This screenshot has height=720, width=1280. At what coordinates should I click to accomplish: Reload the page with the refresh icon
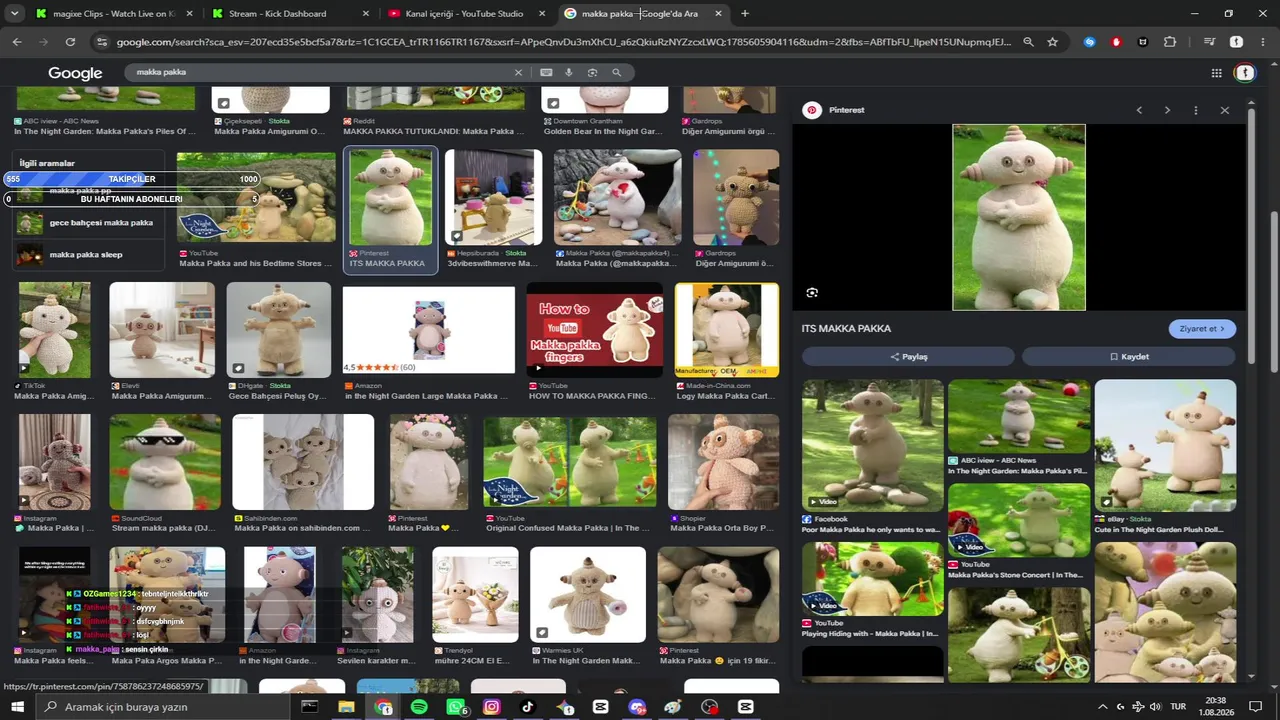pos(70,42)
